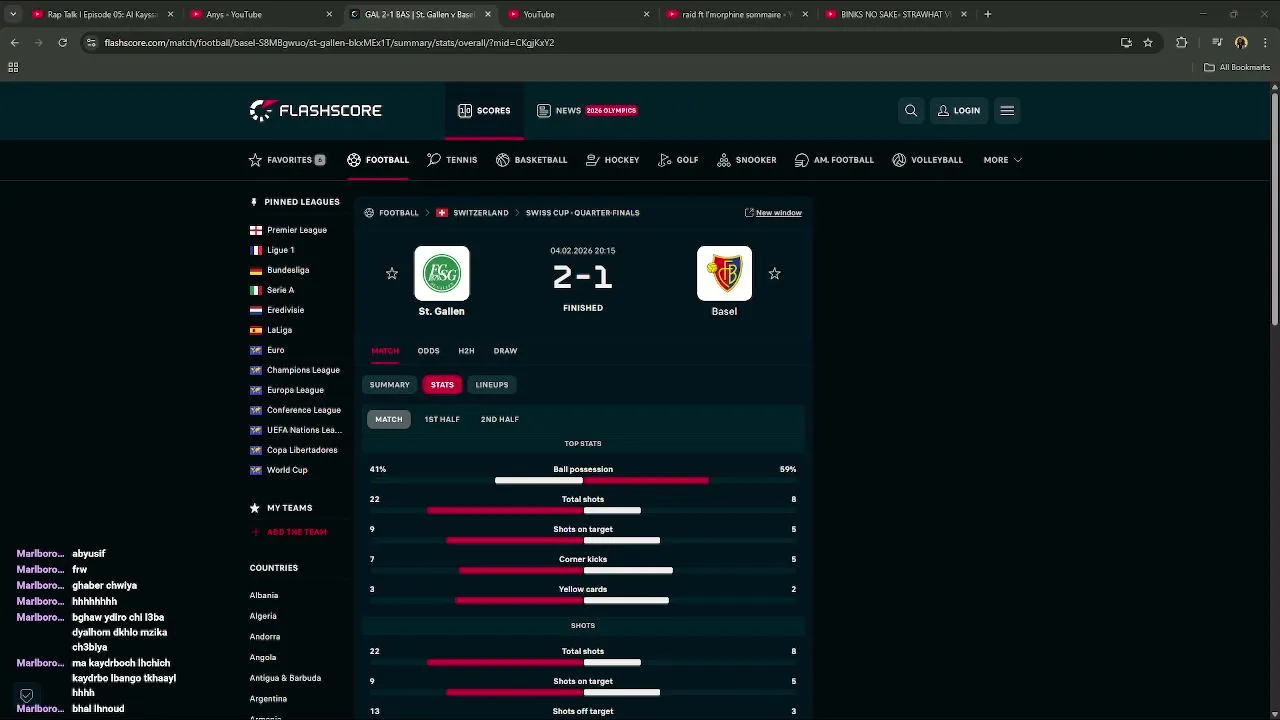Screen dimensions: 1280x720
Task: Open match in New window link
Action: click(773, 213)
